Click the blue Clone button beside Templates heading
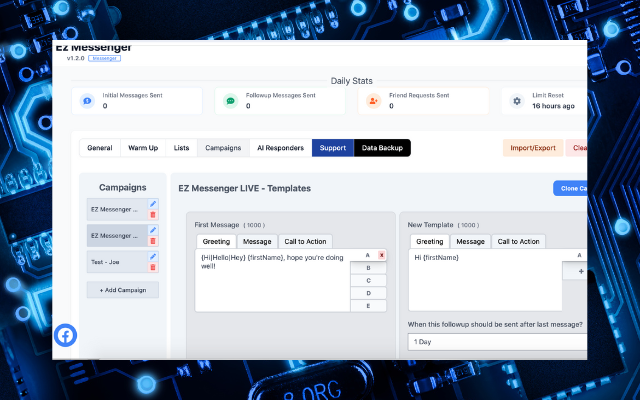Image resolution: width=640 pixels, height=400 pixels. pos(570,189)
